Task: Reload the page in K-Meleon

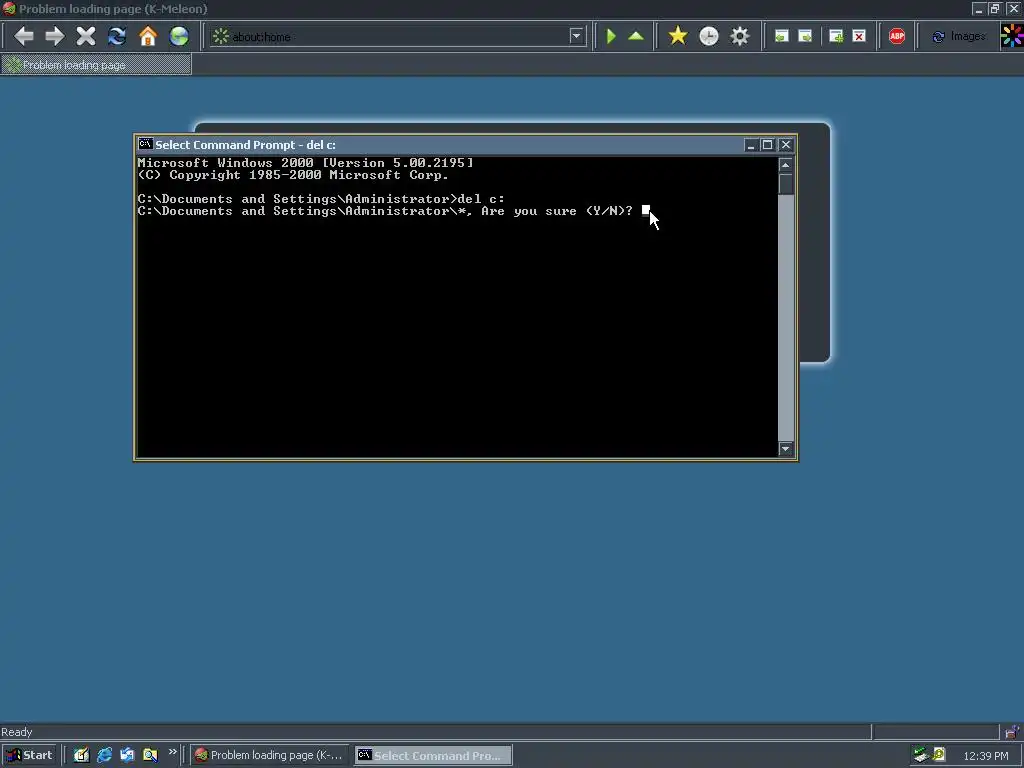Action: pos(117,36)
